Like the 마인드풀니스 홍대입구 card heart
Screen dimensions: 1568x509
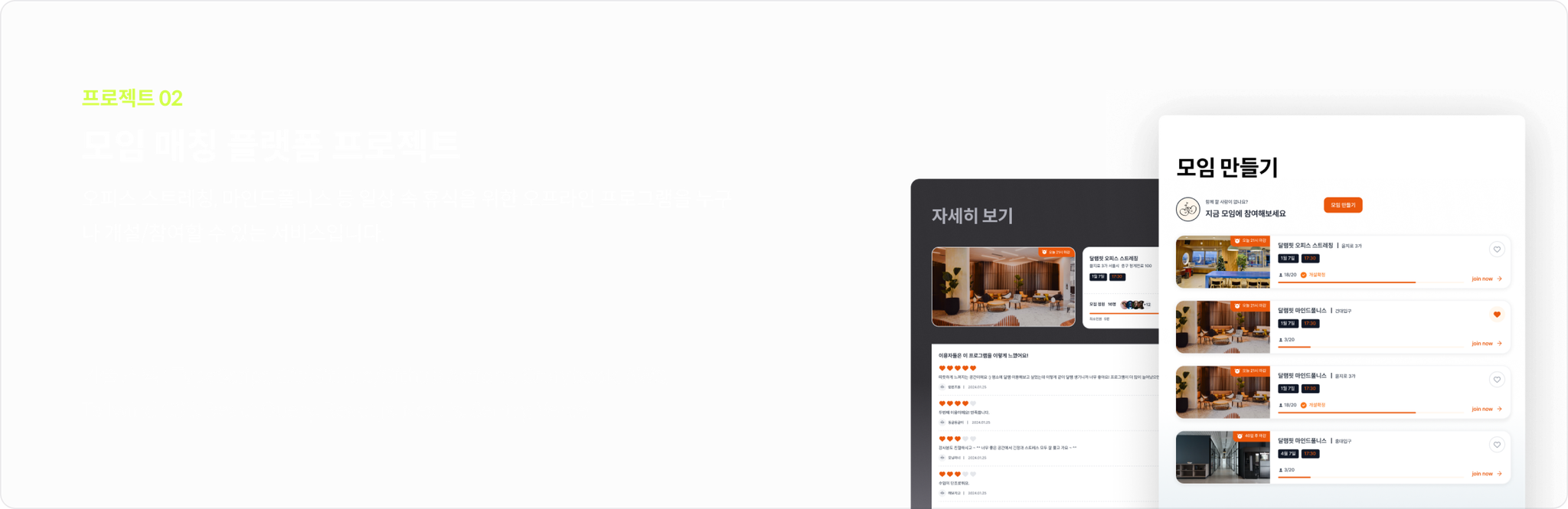coord(1497,445)
